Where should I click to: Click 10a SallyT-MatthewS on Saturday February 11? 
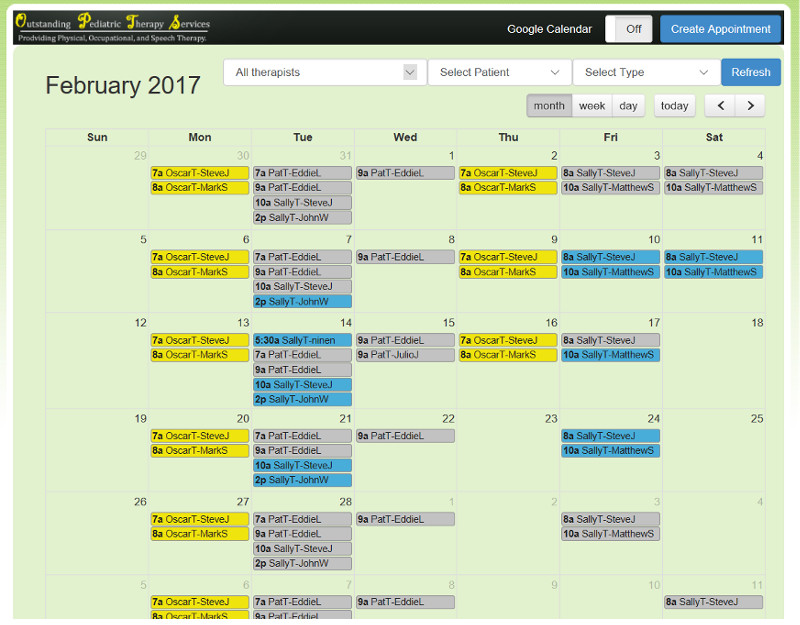point(713,272)
